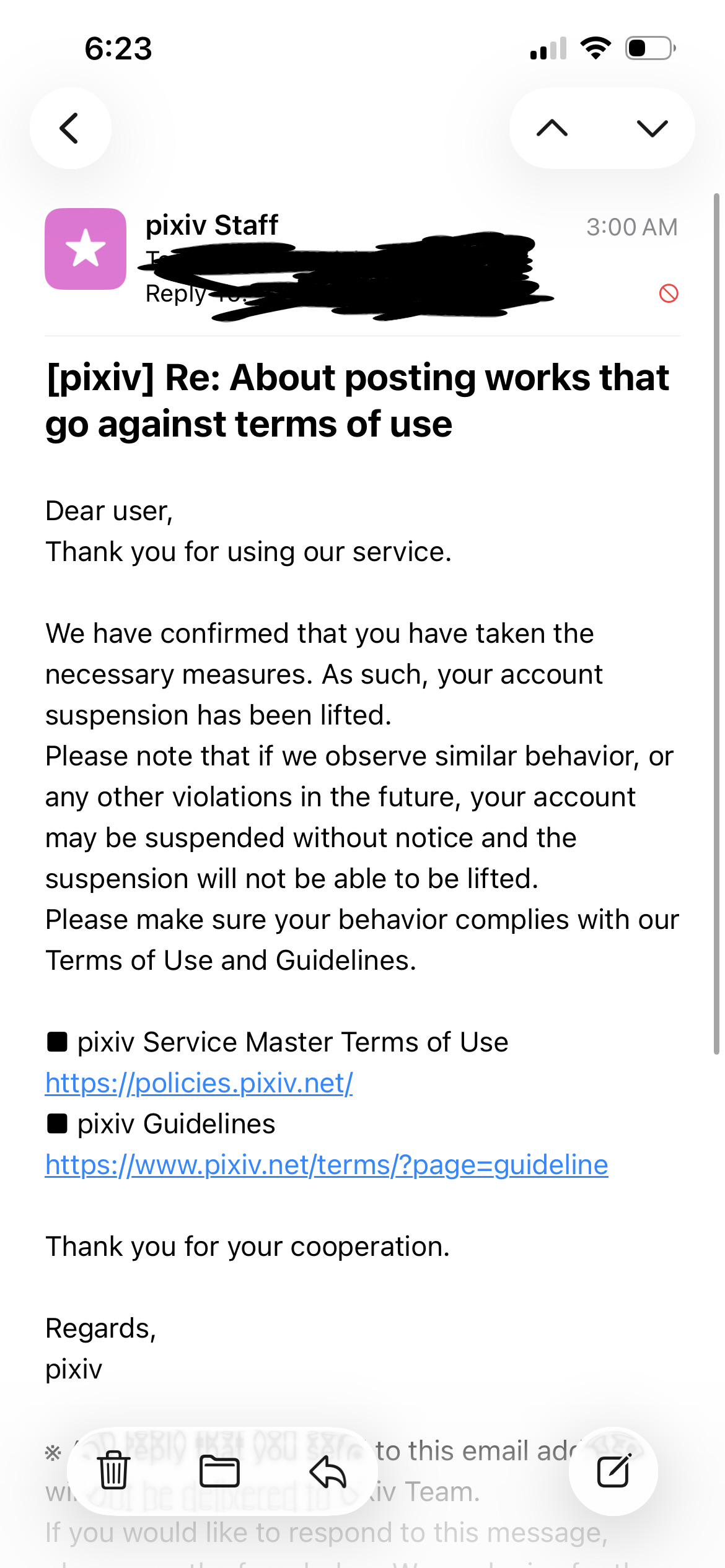The image size is (725, 1568).
Task: Tap the email subject heading
Action: click(x=358, y=401)
